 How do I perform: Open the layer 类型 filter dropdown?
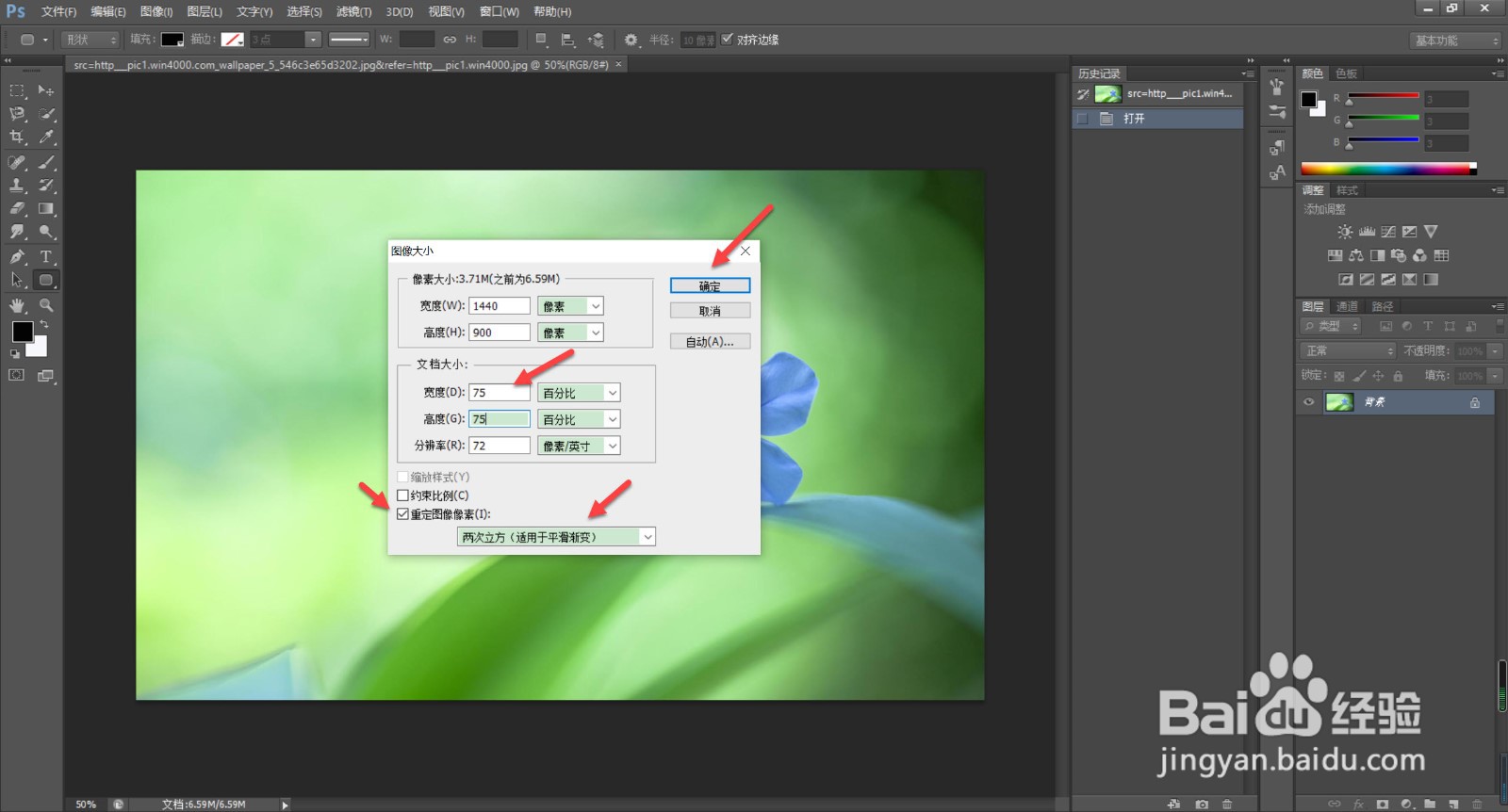(1331, 326)
